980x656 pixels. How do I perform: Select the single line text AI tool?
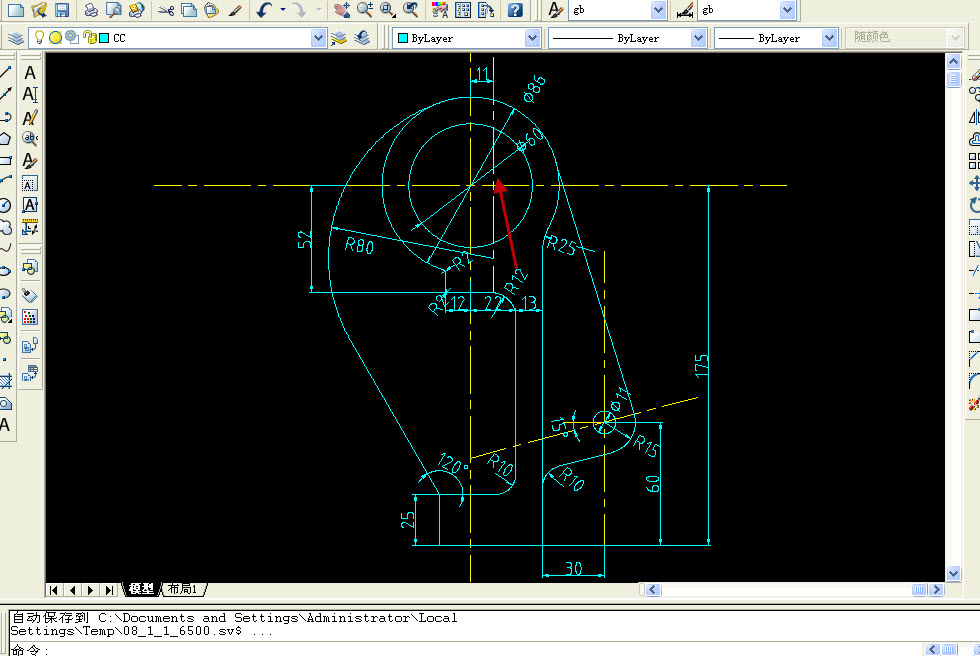(x=30, y=95)
